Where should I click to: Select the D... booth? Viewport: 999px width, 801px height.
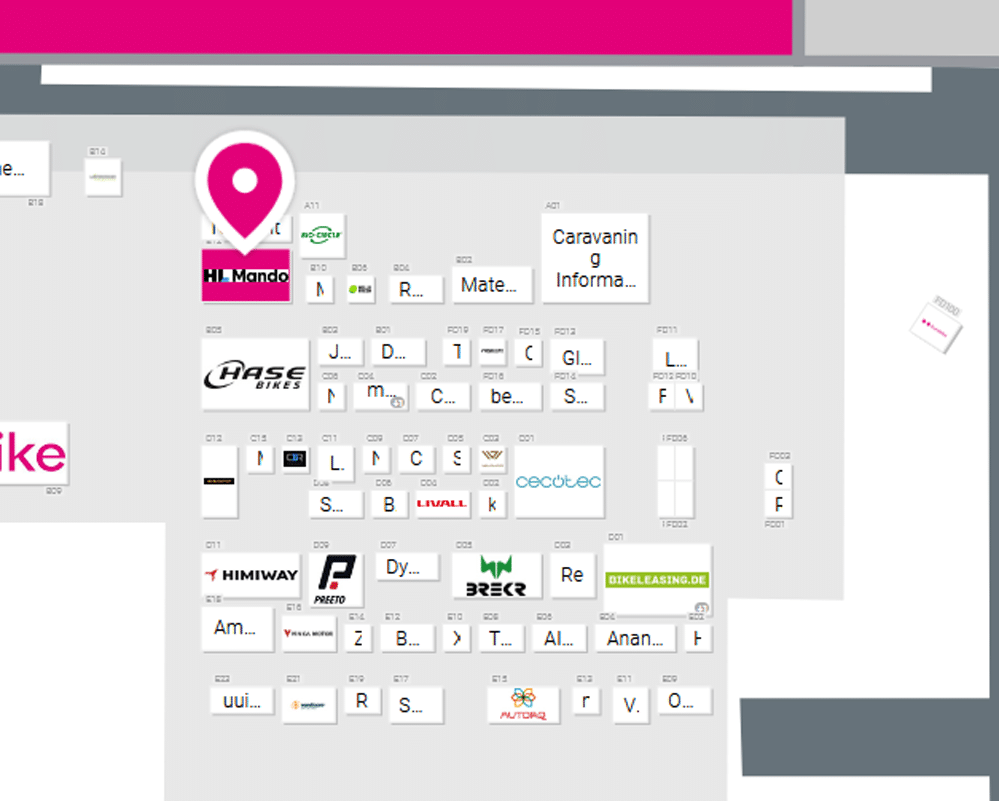[398, 351]
